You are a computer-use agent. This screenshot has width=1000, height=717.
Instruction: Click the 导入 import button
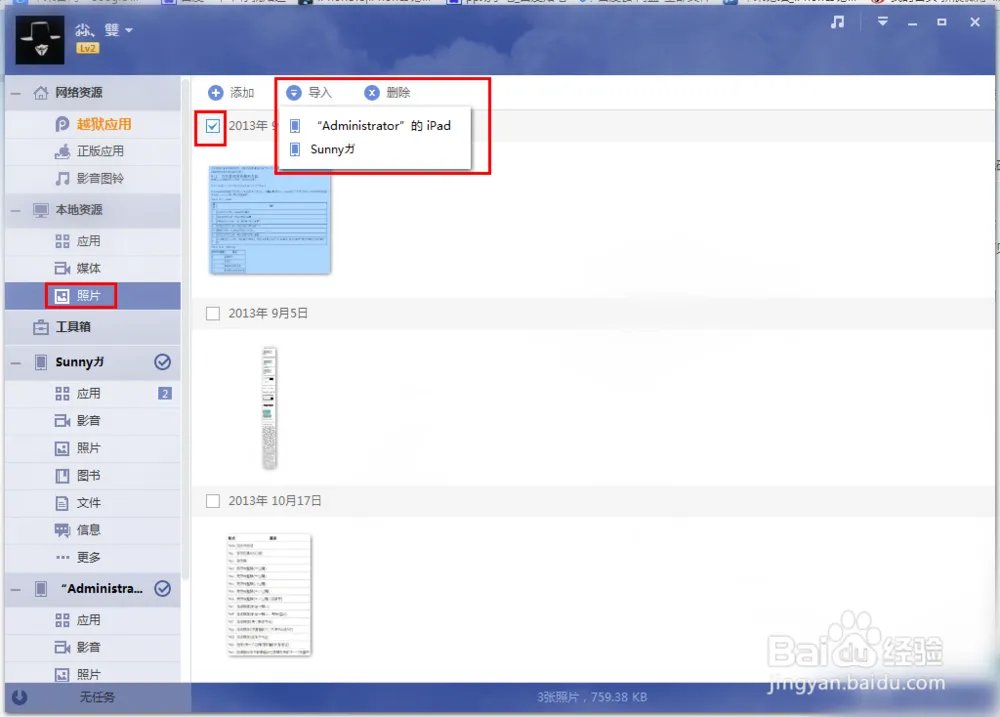tap(309, 93)
